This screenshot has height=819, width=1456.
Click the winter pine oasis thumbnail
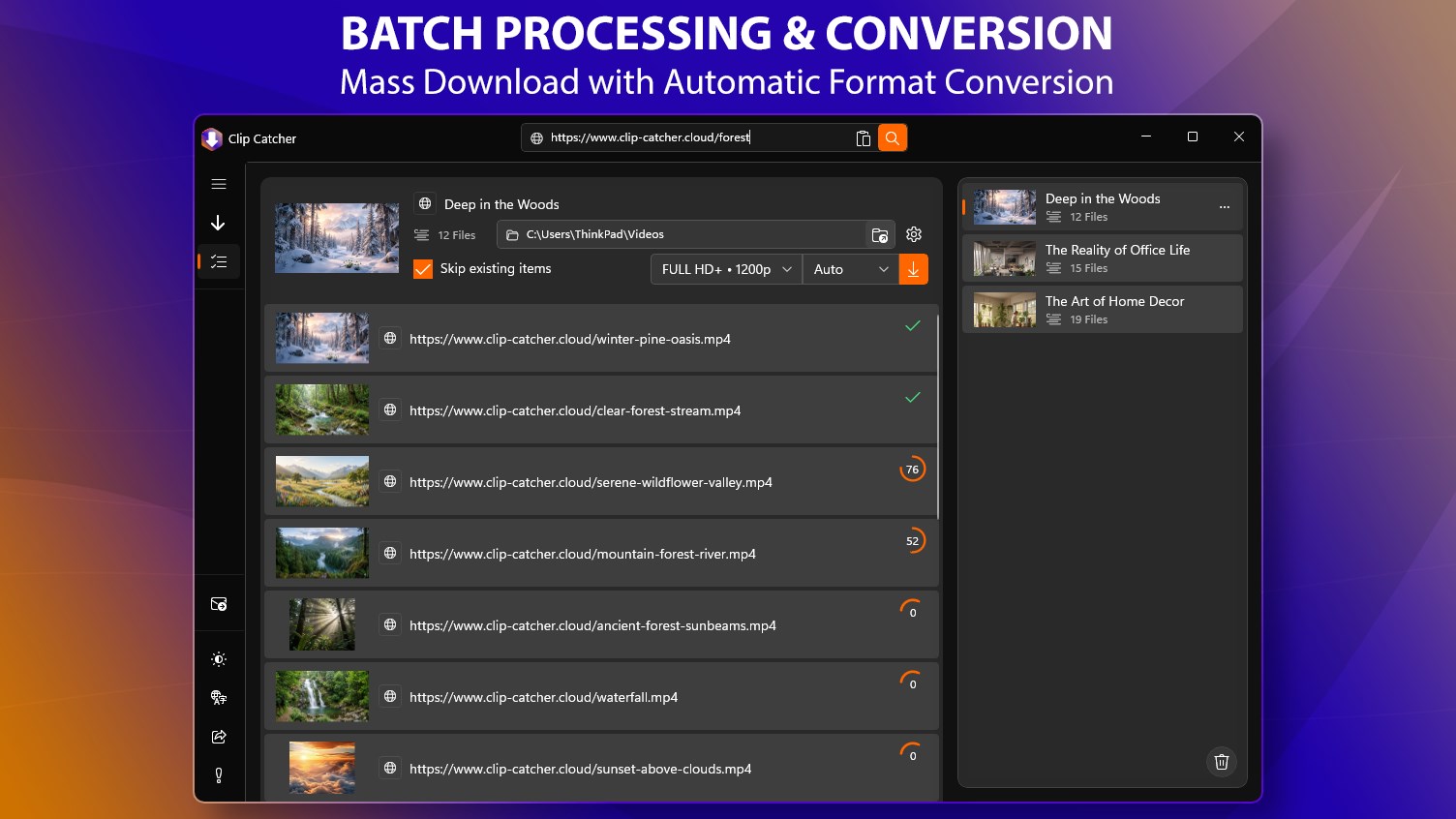[322, 338]
